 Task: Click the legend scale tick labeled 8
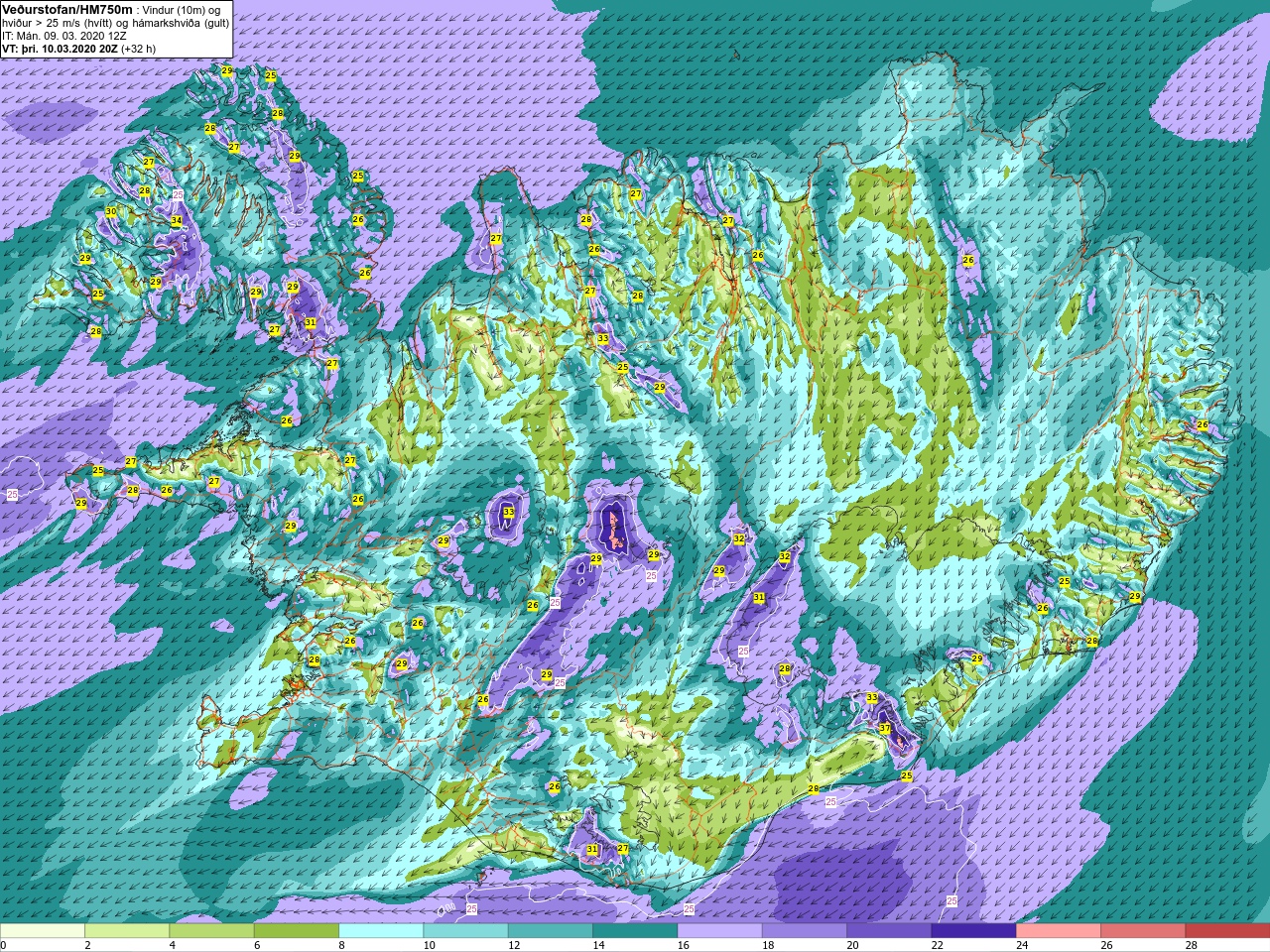tap(342, 945)
